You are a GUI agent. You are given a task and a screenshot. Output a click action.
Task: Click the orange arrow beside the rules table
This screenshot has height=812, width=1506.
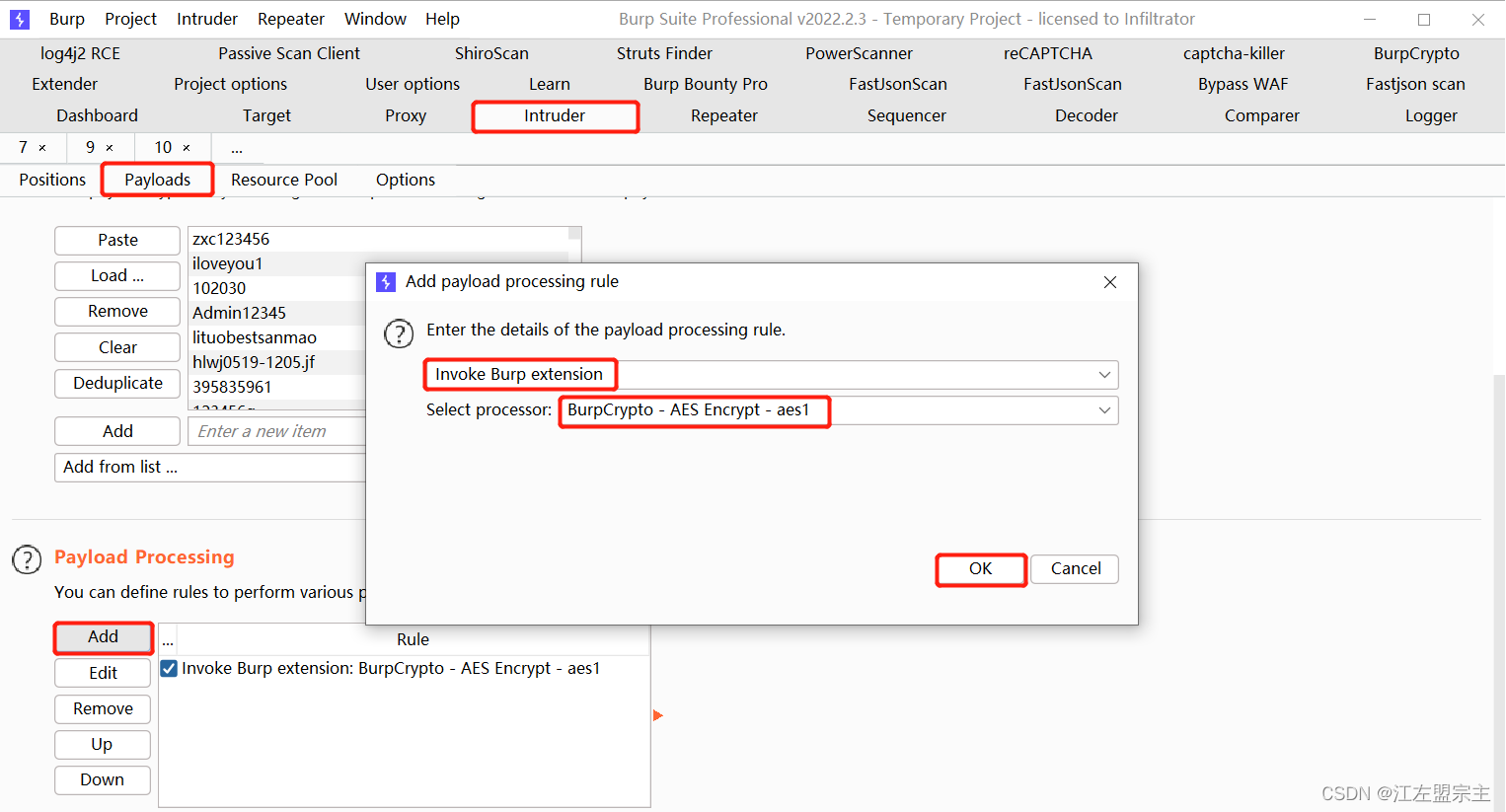point(658,715)
